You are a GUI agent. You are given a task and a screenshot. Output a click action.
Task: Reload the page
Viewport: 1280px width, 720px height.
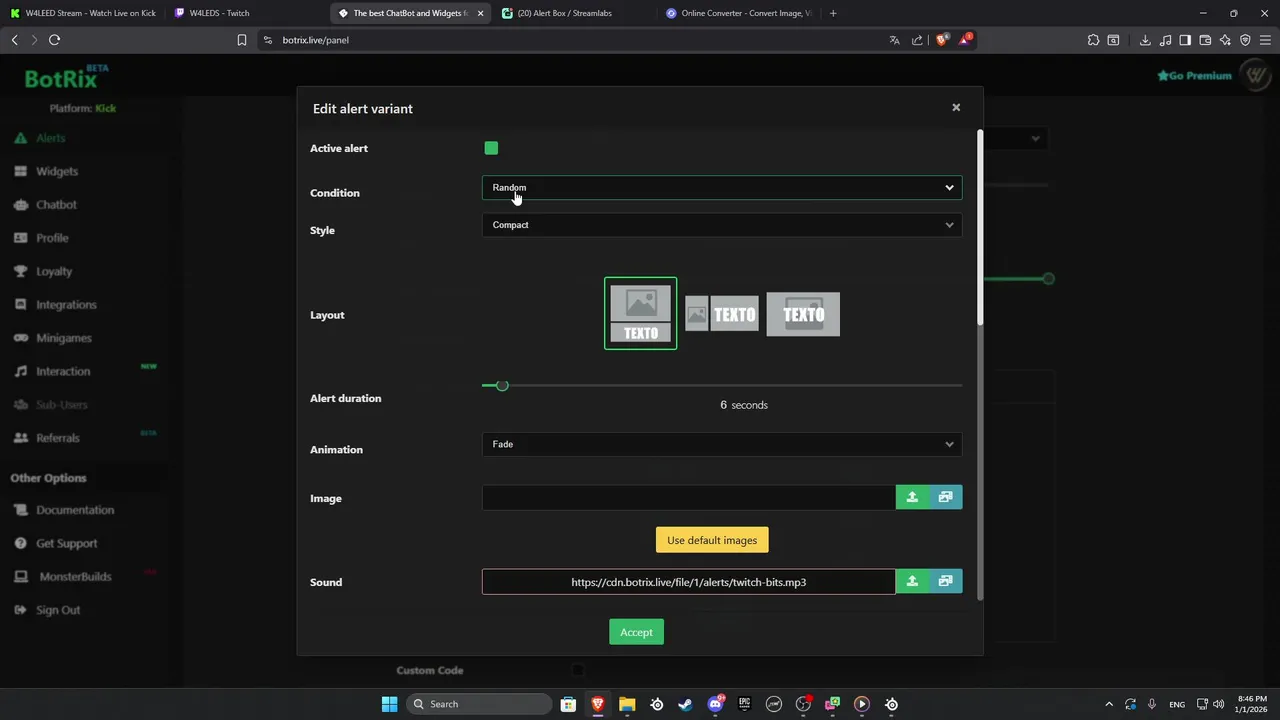click(54, 40)
